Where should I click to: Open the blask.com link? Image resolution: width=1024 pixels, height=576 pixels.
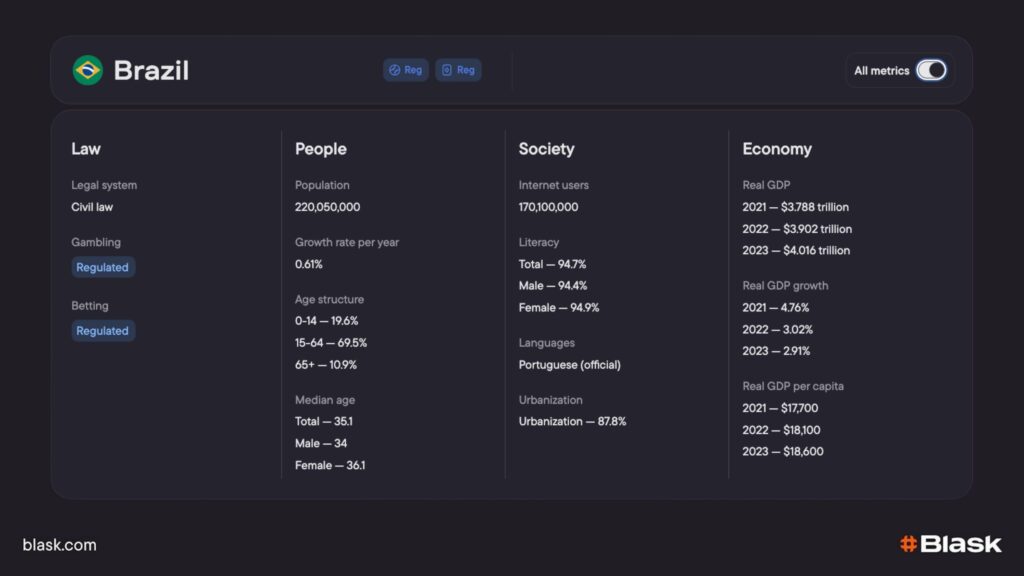coord(59,545)
